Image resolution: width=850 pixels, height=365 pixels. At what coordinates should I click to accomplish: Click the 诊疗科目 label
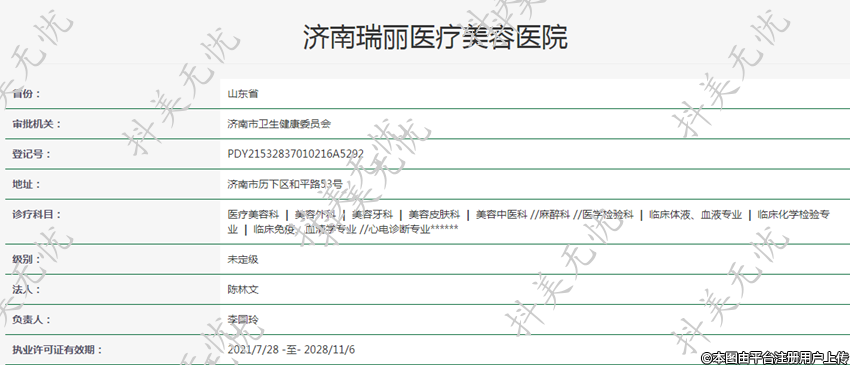coord(37,214)
